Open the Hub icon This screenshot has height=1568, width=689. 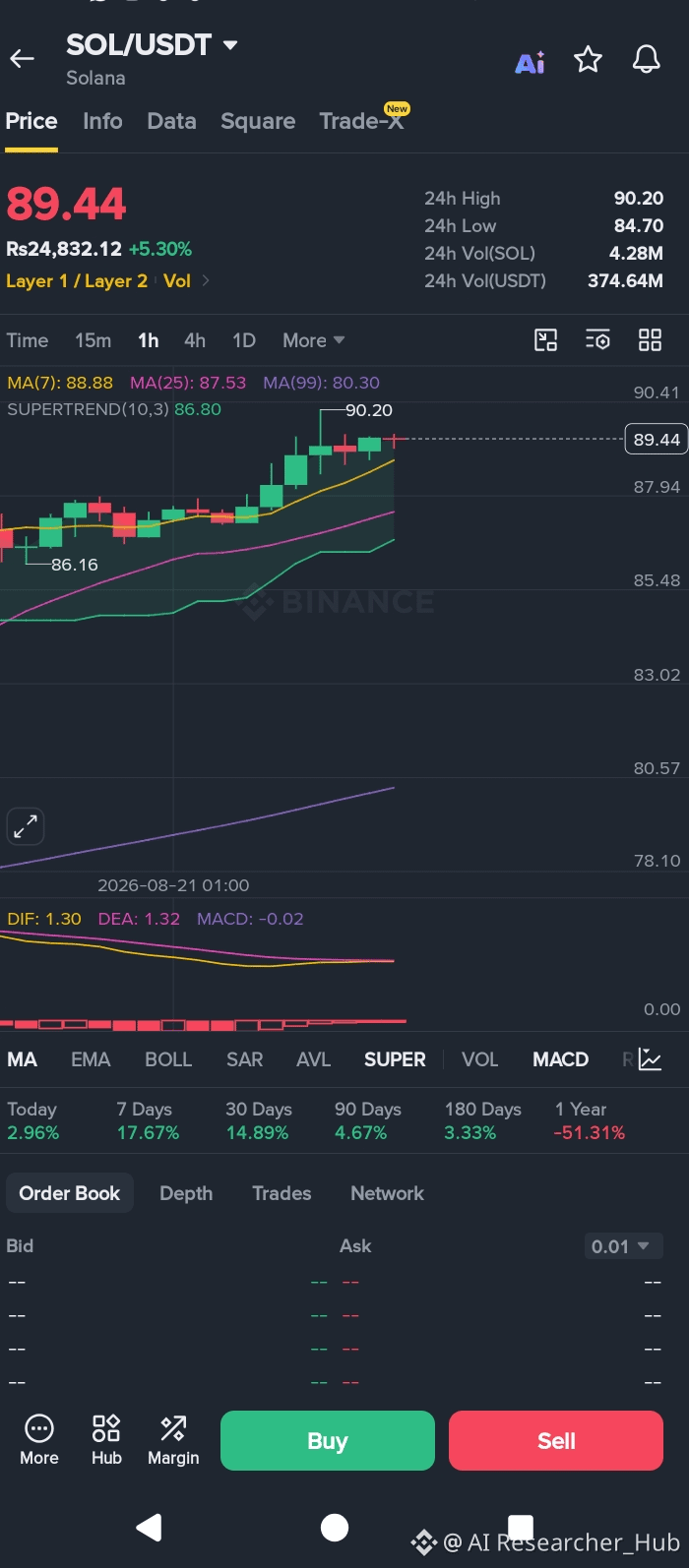pos(106,1440)
